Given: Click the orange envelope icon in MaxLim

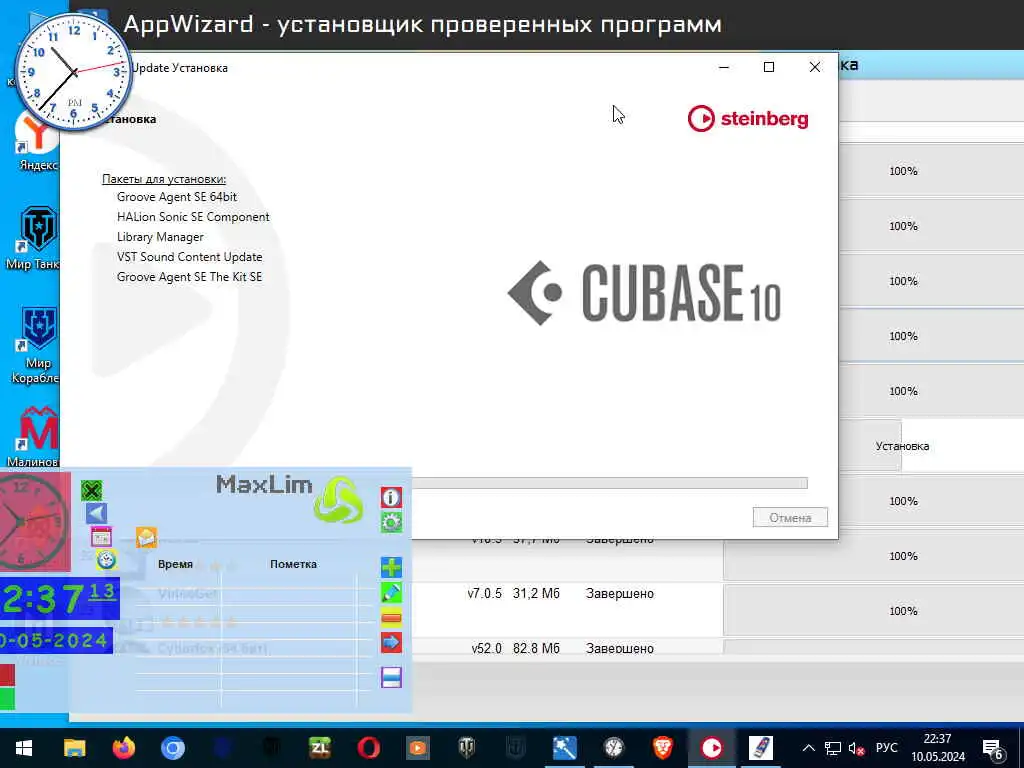Looking at the screenshot, I should pos(146,537).
